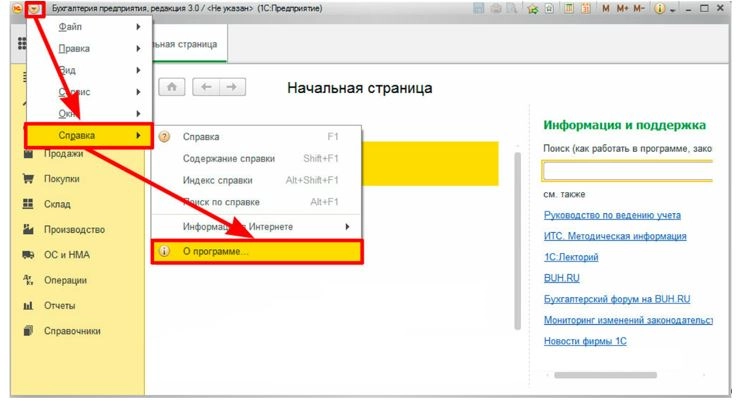Click the M+ memory add button
The height and width of the screenshot is (401, 738).
tap(622, 8)
